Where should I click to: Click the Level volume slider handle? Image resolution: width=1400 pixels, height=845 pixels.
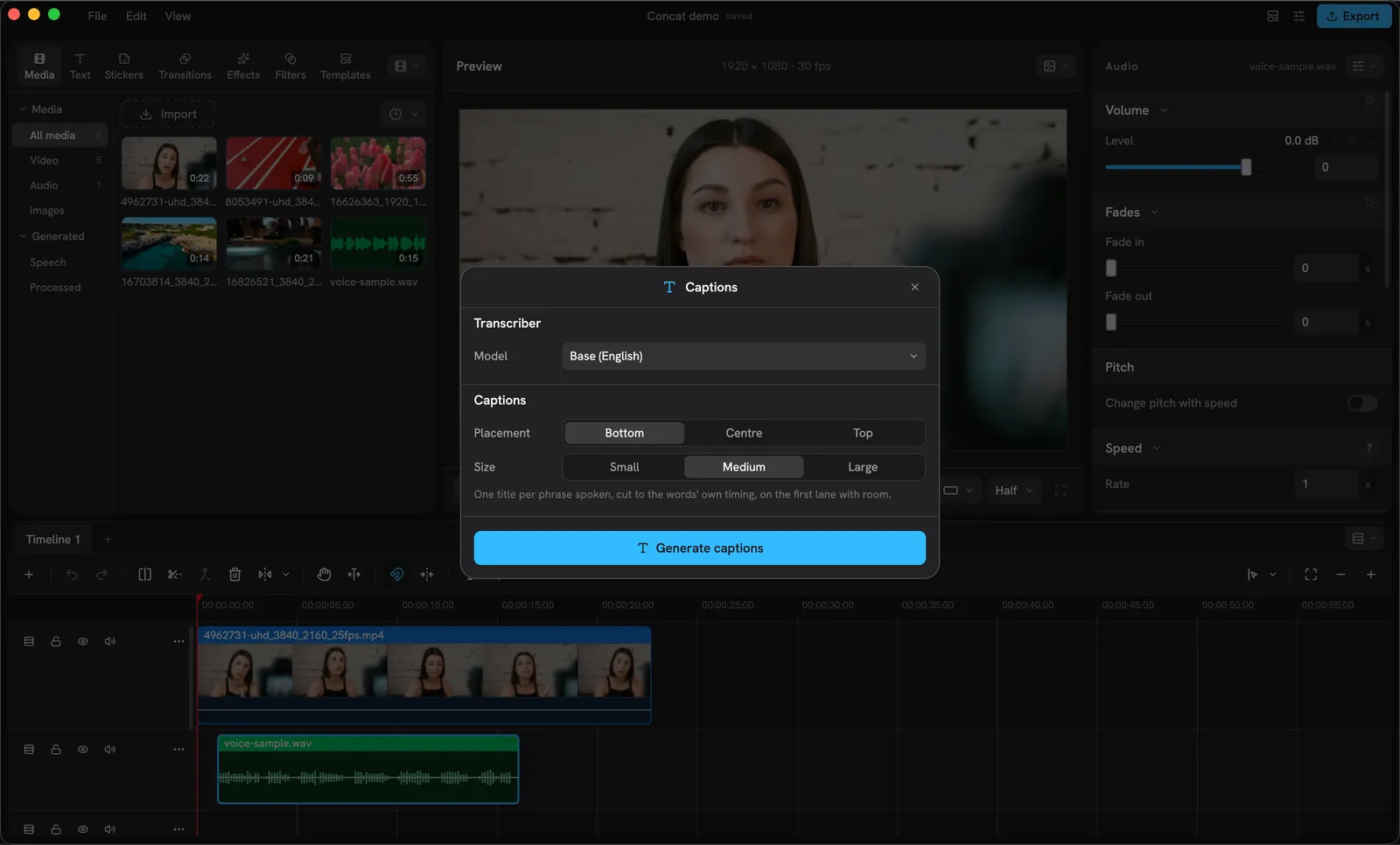point(1246,167)
